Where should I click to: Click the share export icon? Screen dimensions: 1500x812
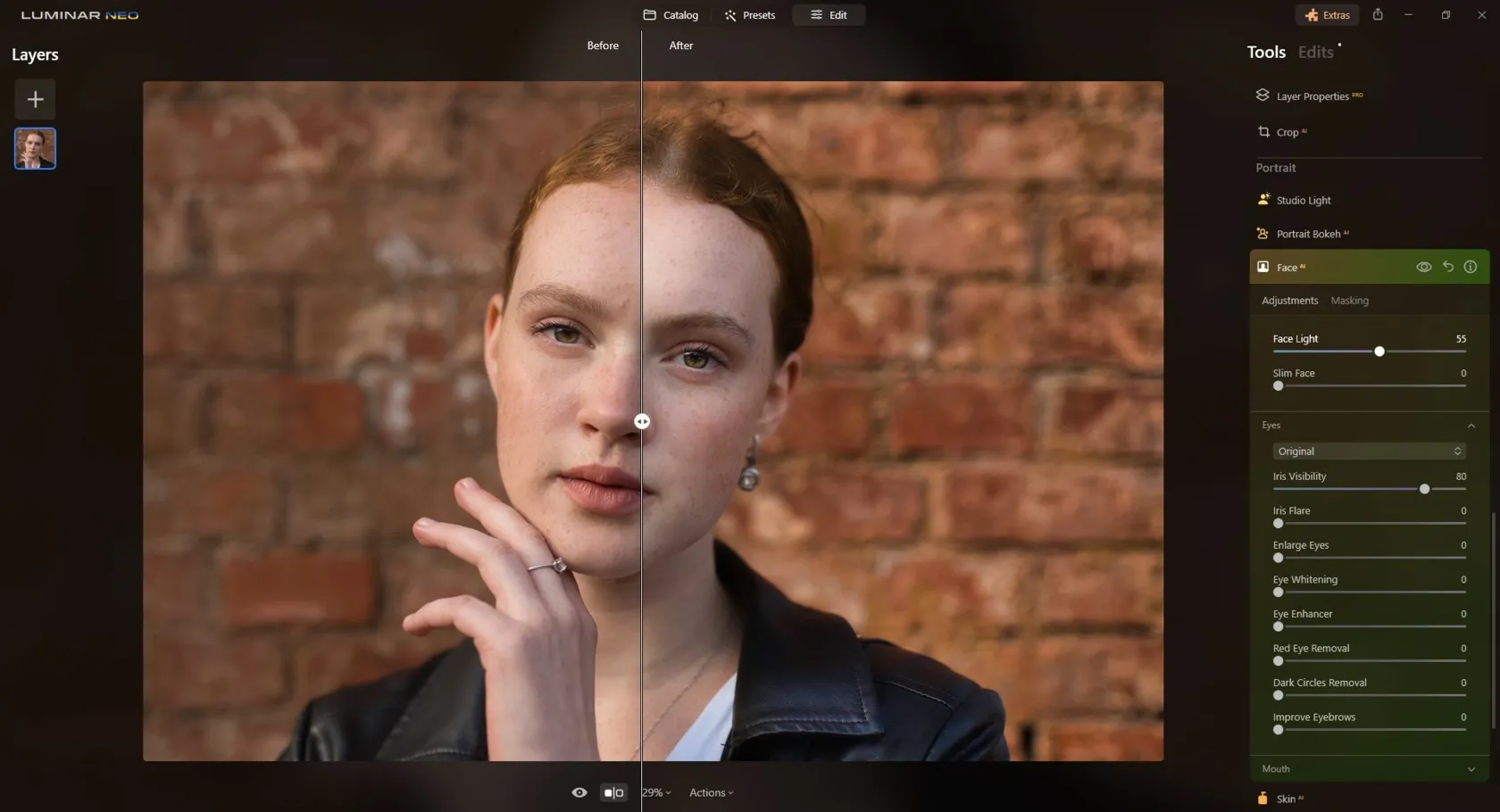(1378, 15)
